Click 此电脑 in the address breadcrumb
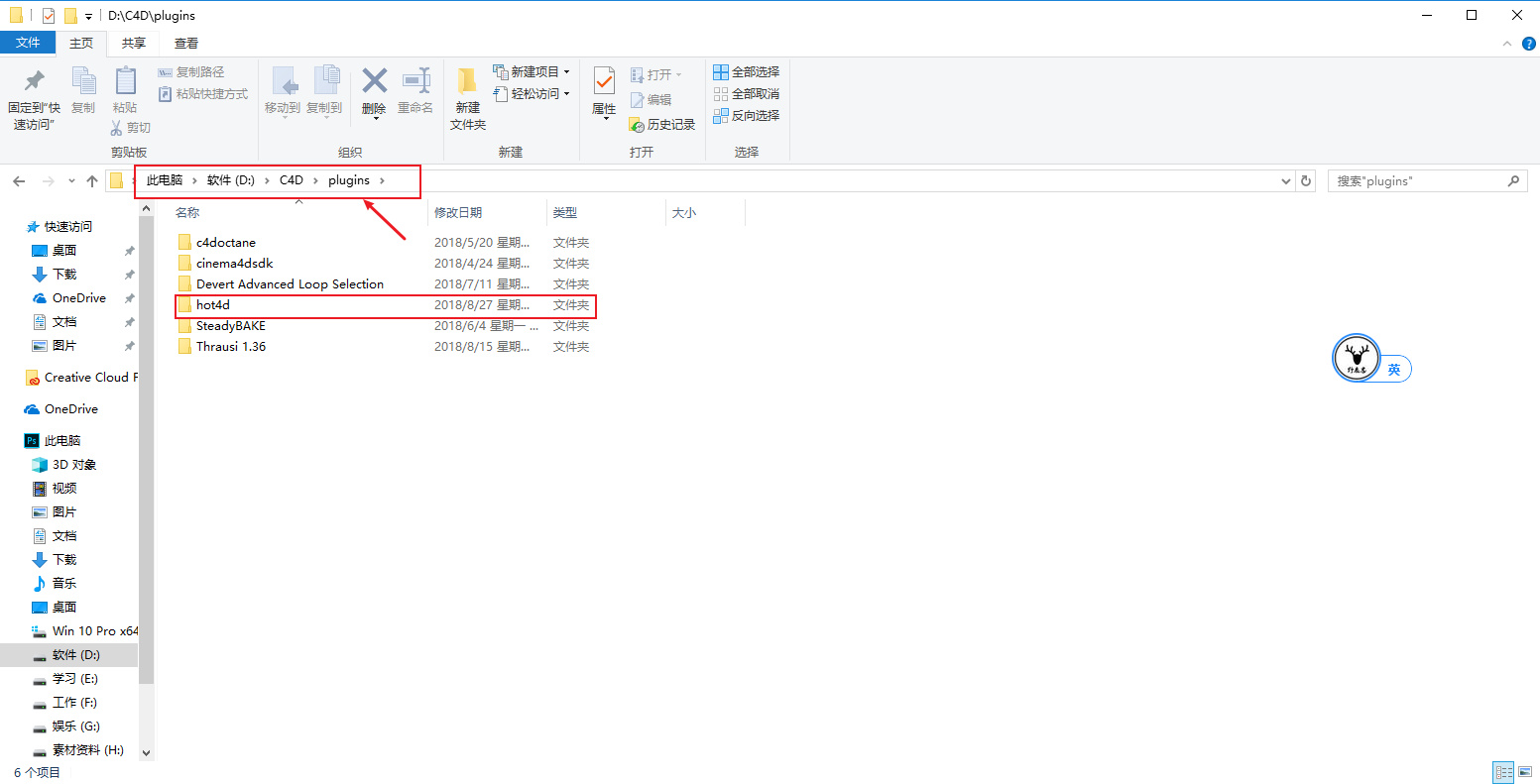 pos(165,180)
